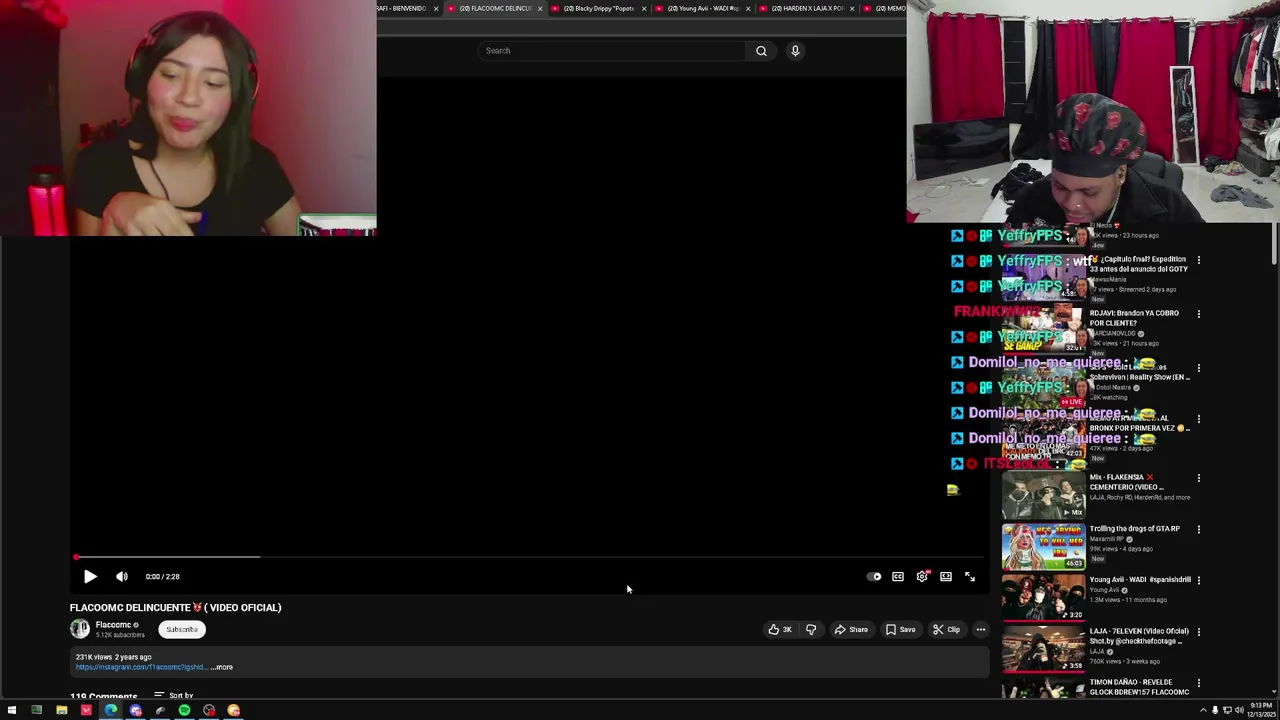
Task: Open Spotify from the taskbar
Action: pos(184,710)
